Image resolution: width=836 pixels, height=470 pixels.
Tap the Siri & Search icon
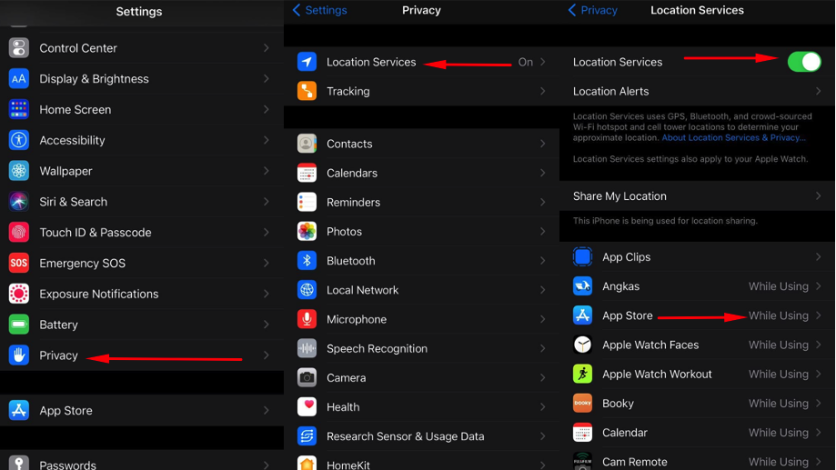(x=19, y=201)
